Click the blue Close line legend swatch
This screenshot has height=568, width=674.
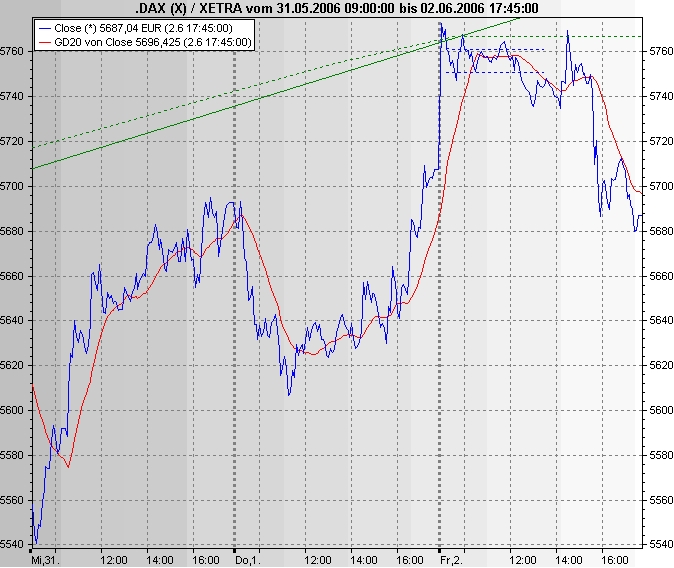[x=45, y=29]
